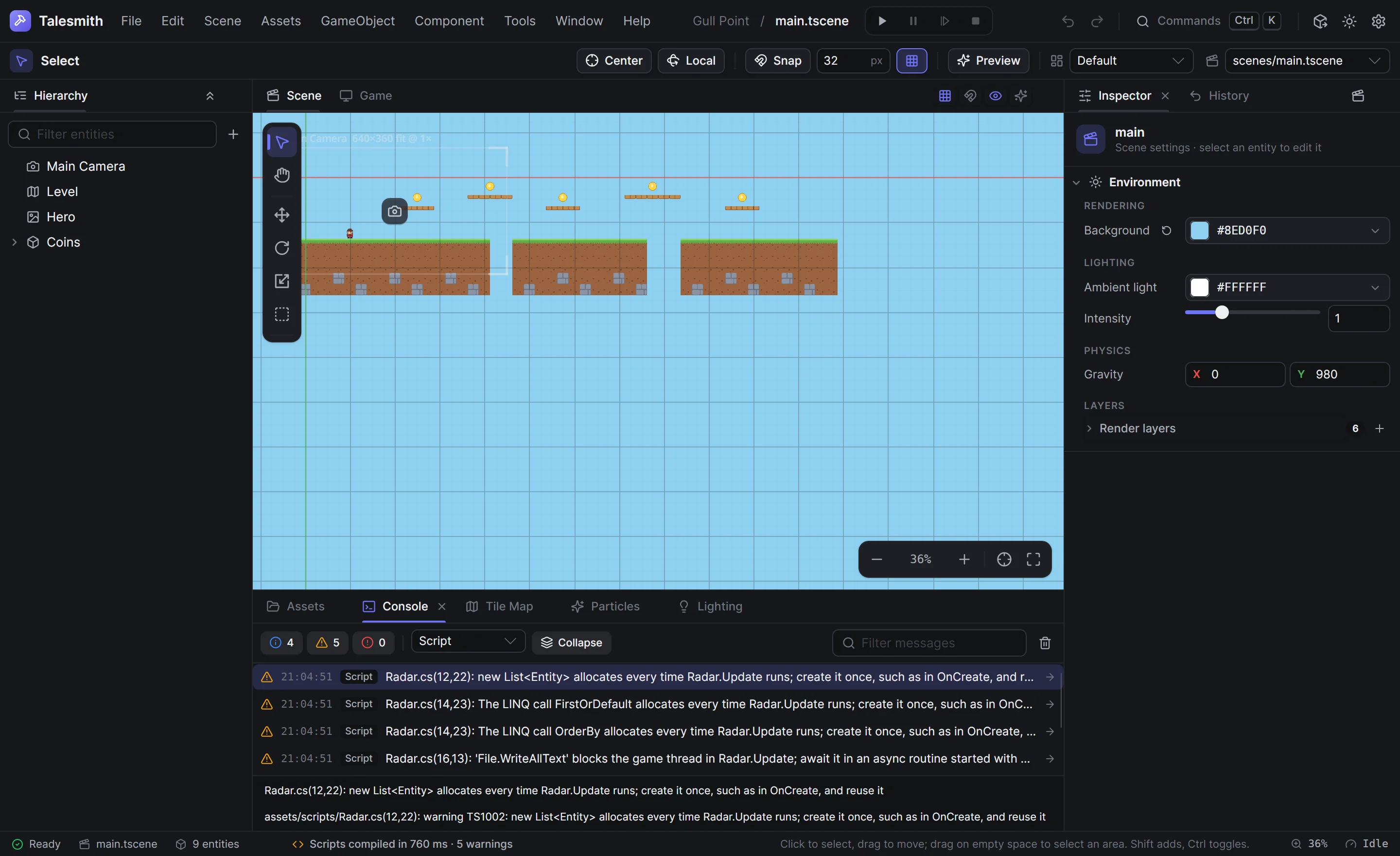Fit view to fullscreen icon
The height and width of the screenshot is (856, 1400).
point(1033,559)
